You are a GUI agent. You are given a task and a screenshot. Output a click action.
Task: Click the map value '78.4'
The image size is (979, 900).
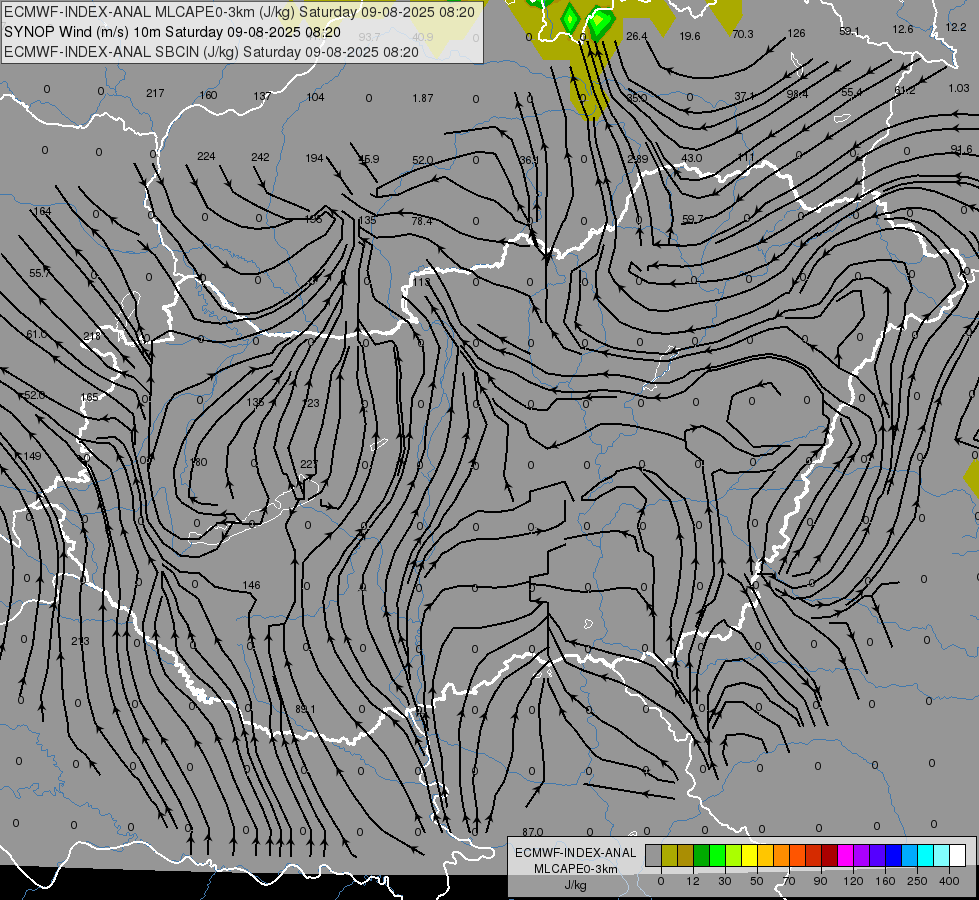(421, 221)
